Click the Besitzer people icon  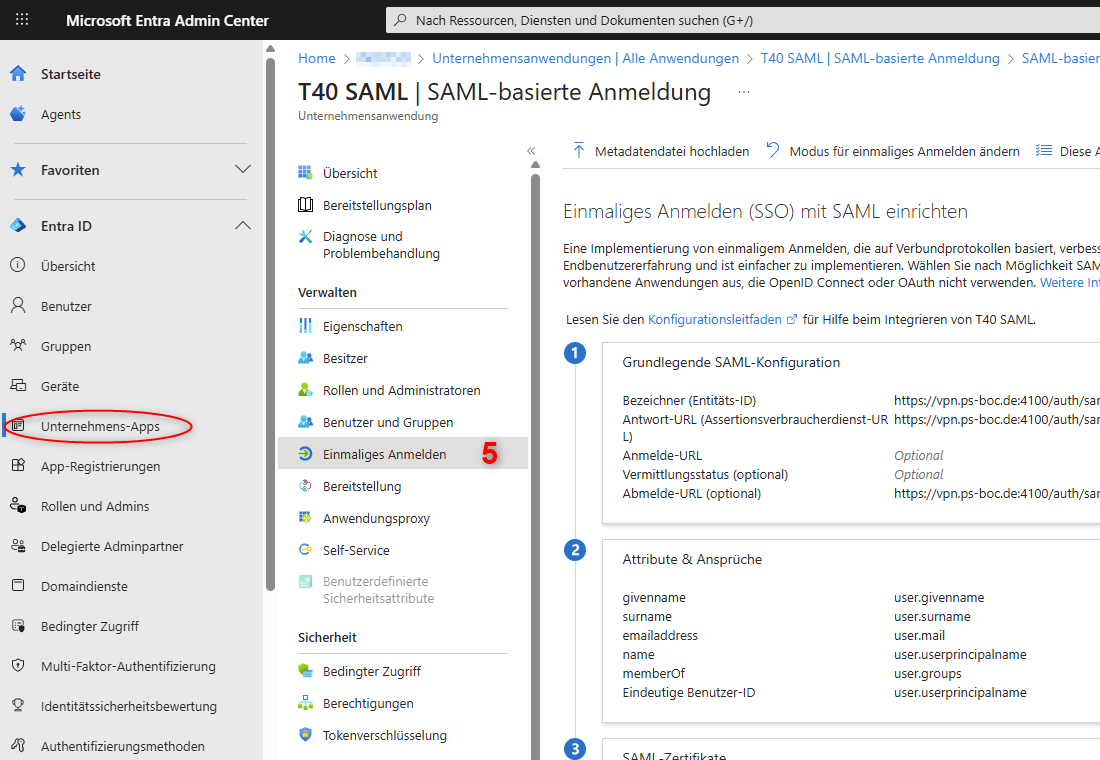[305, 358]
